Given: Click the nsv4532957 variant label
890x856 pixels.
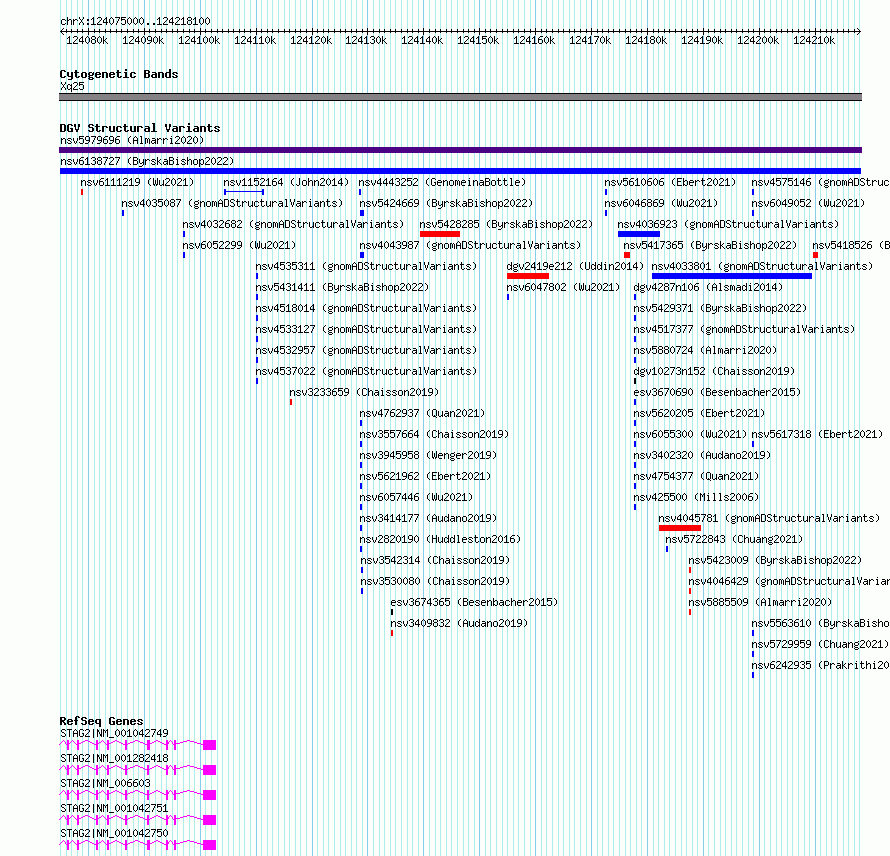Looking at the screenshot, I should [x=366, y=350].
